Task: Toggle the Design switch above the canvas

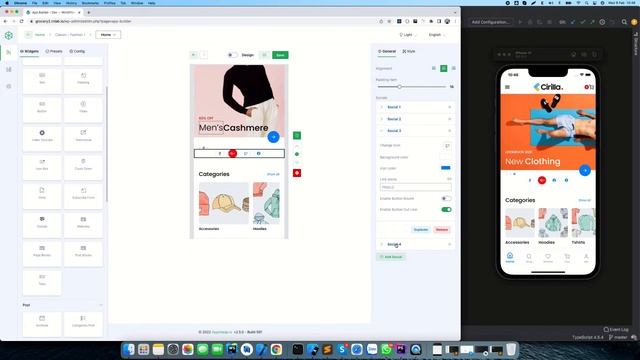Action: coord(233,55)
